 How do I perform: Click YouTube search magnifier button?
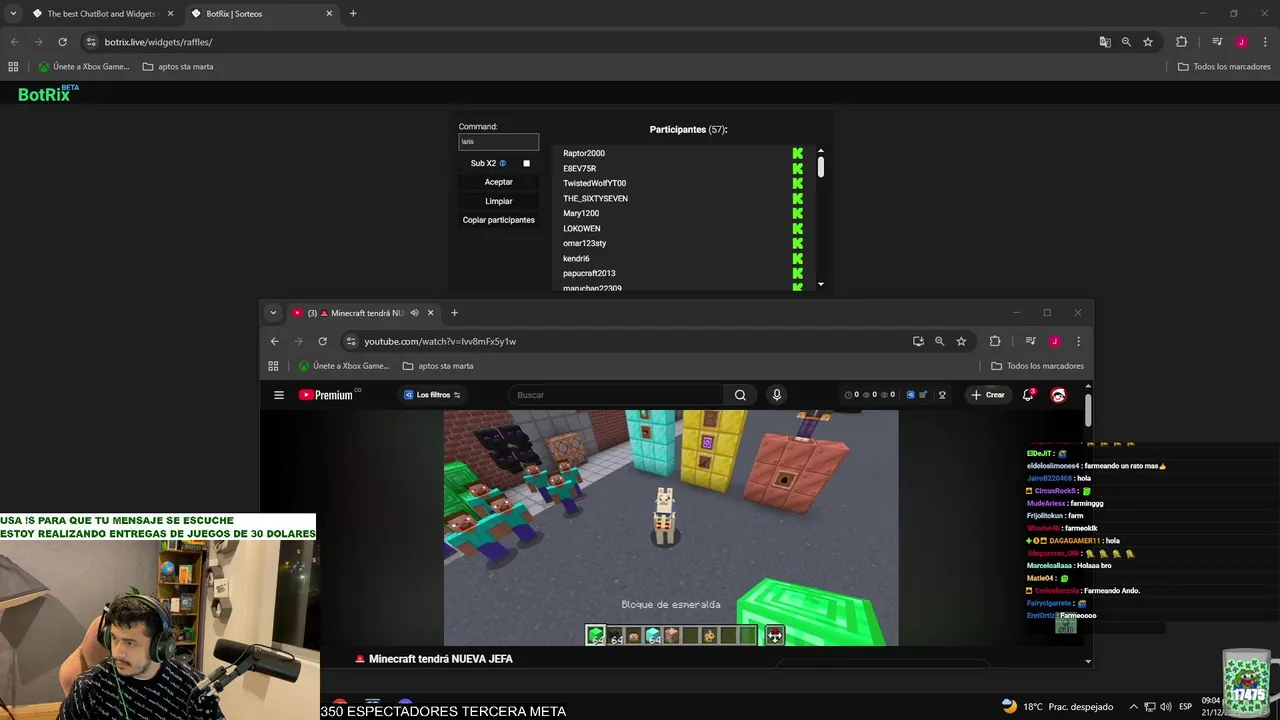point(740,395)
